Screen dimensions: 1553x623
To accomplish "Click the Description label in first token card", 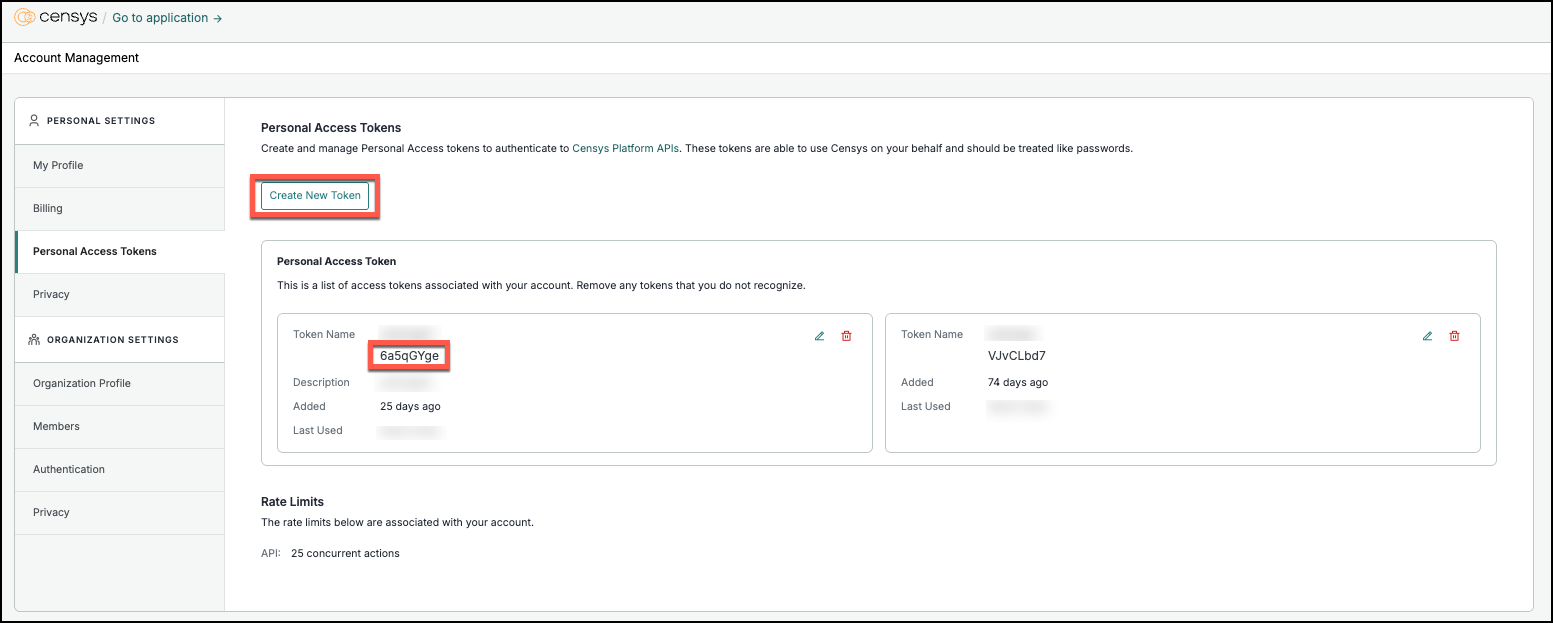I will 321,383.
